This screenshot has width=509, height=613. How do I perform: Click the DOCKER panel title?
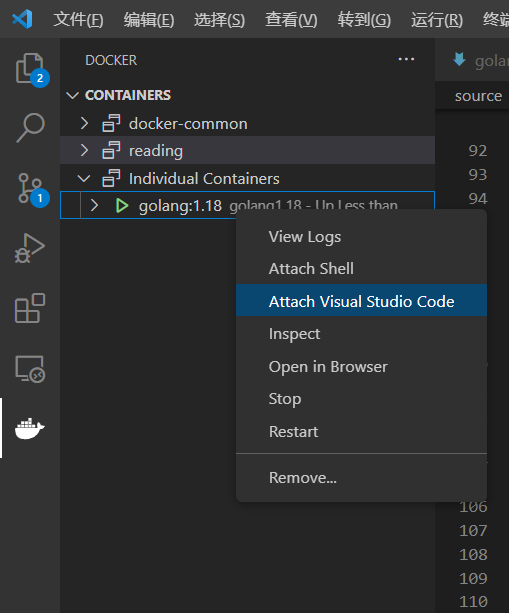pos(111,60)
